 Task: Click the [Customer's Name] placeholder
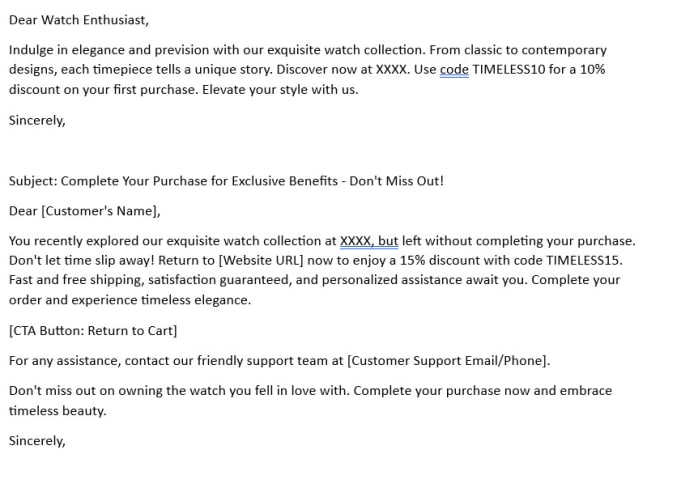[101, 211]
